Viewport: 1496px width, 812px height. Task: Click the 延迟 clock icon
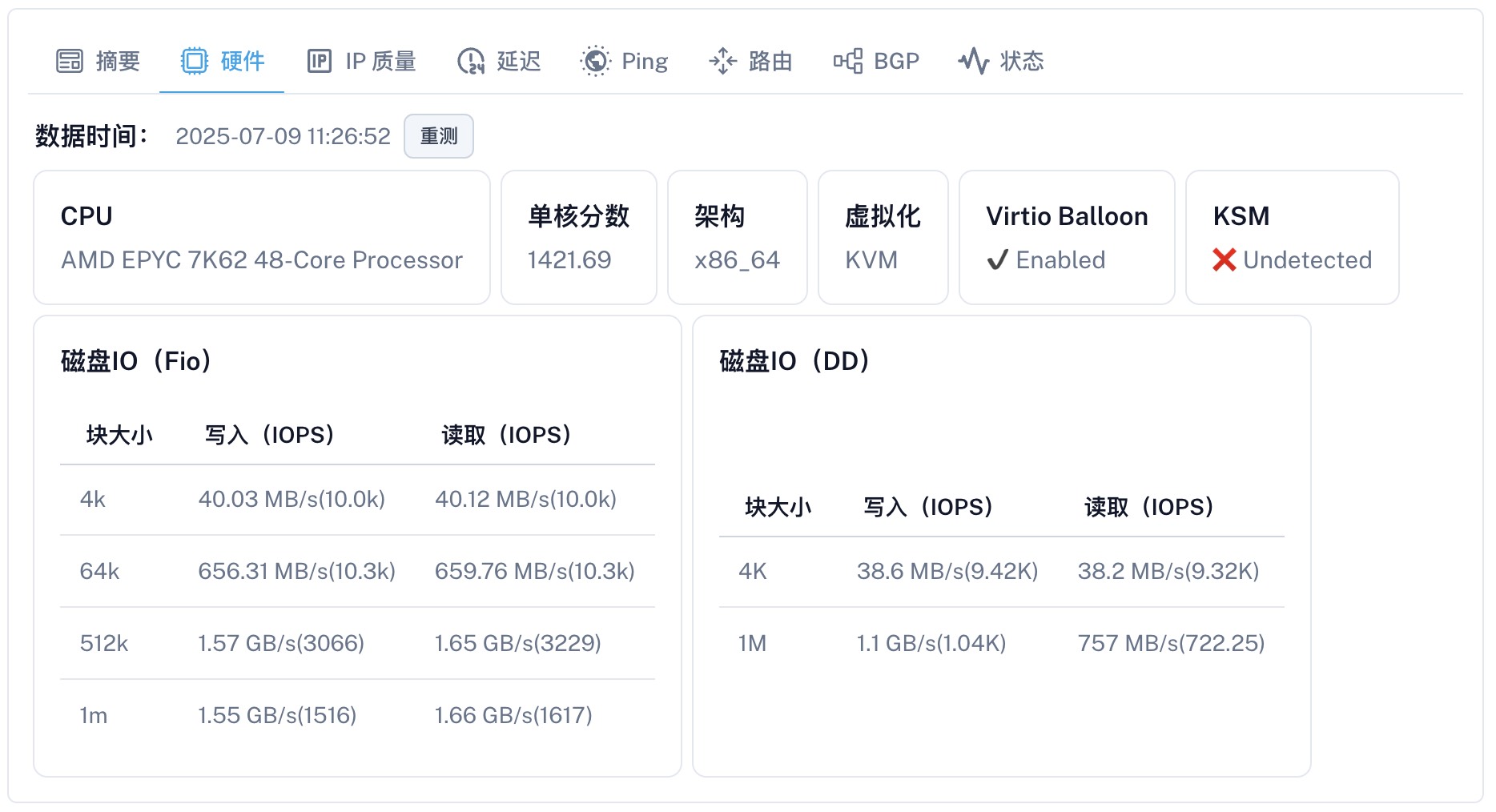471,61
